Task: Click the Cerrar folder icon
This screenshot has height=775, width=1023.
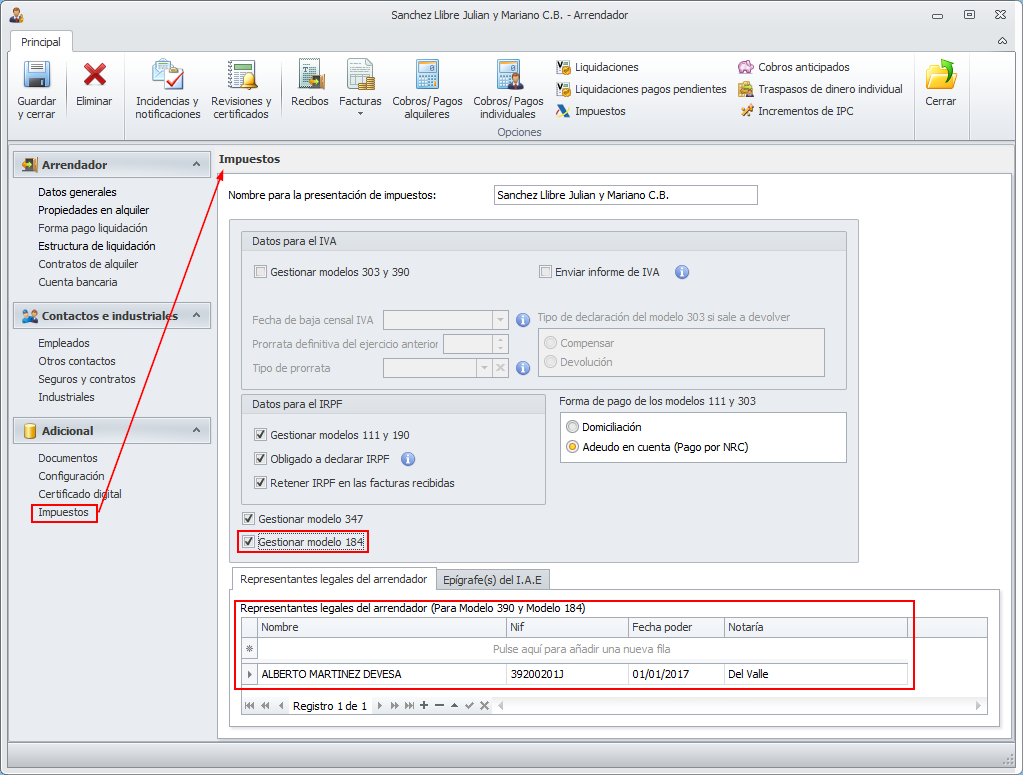Action: click(941, 75)
